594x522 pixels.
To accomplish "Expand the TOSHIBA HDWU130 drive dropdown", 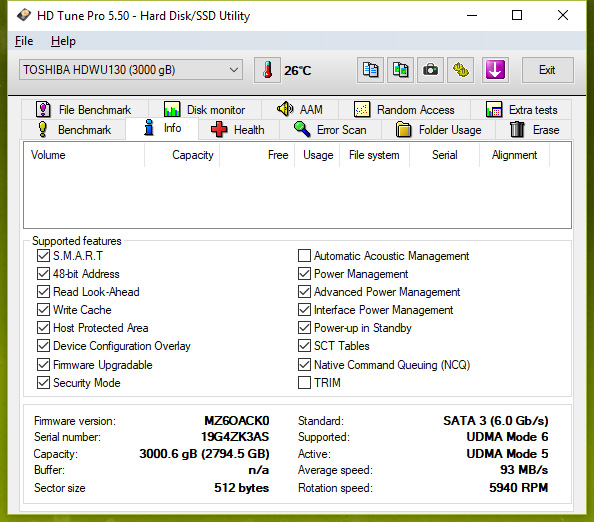I will click(x=131, y=70).
